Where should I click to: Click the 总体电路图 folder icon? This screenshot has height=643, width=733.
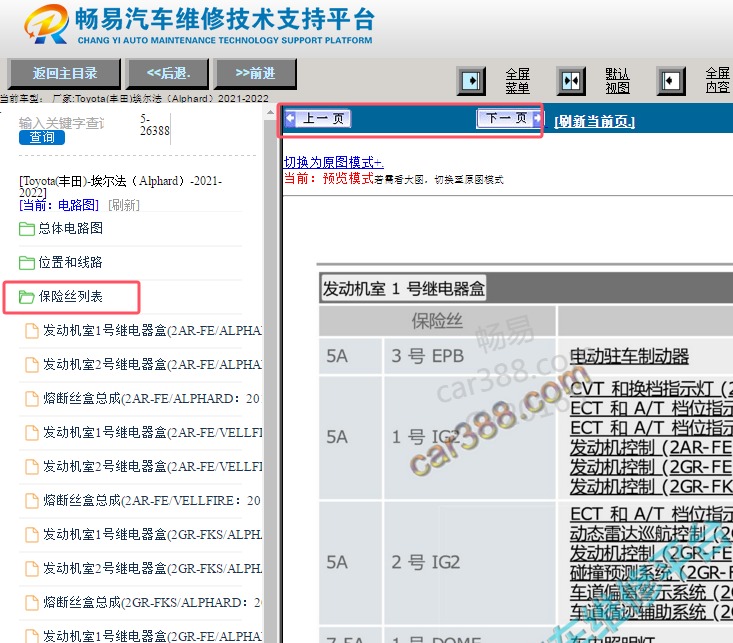tap(27, 229)
